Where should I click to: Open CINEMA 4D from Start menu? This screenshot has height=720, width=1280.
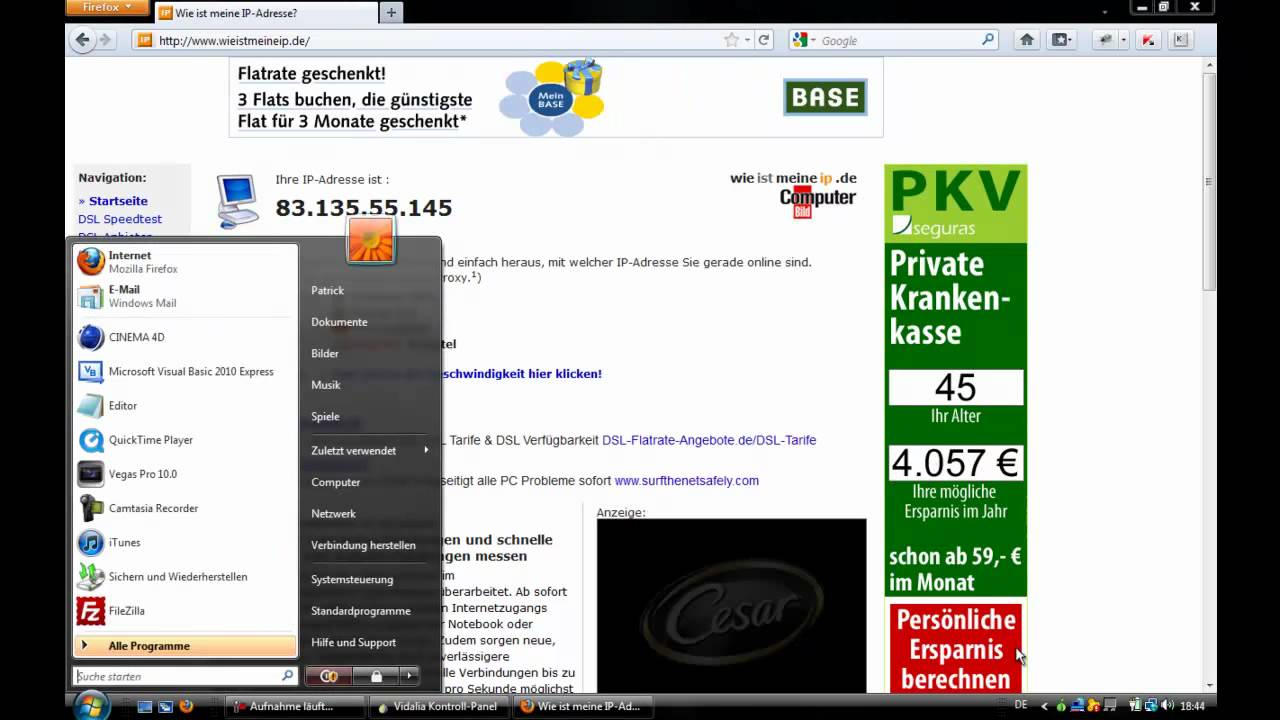coord(186,337)
